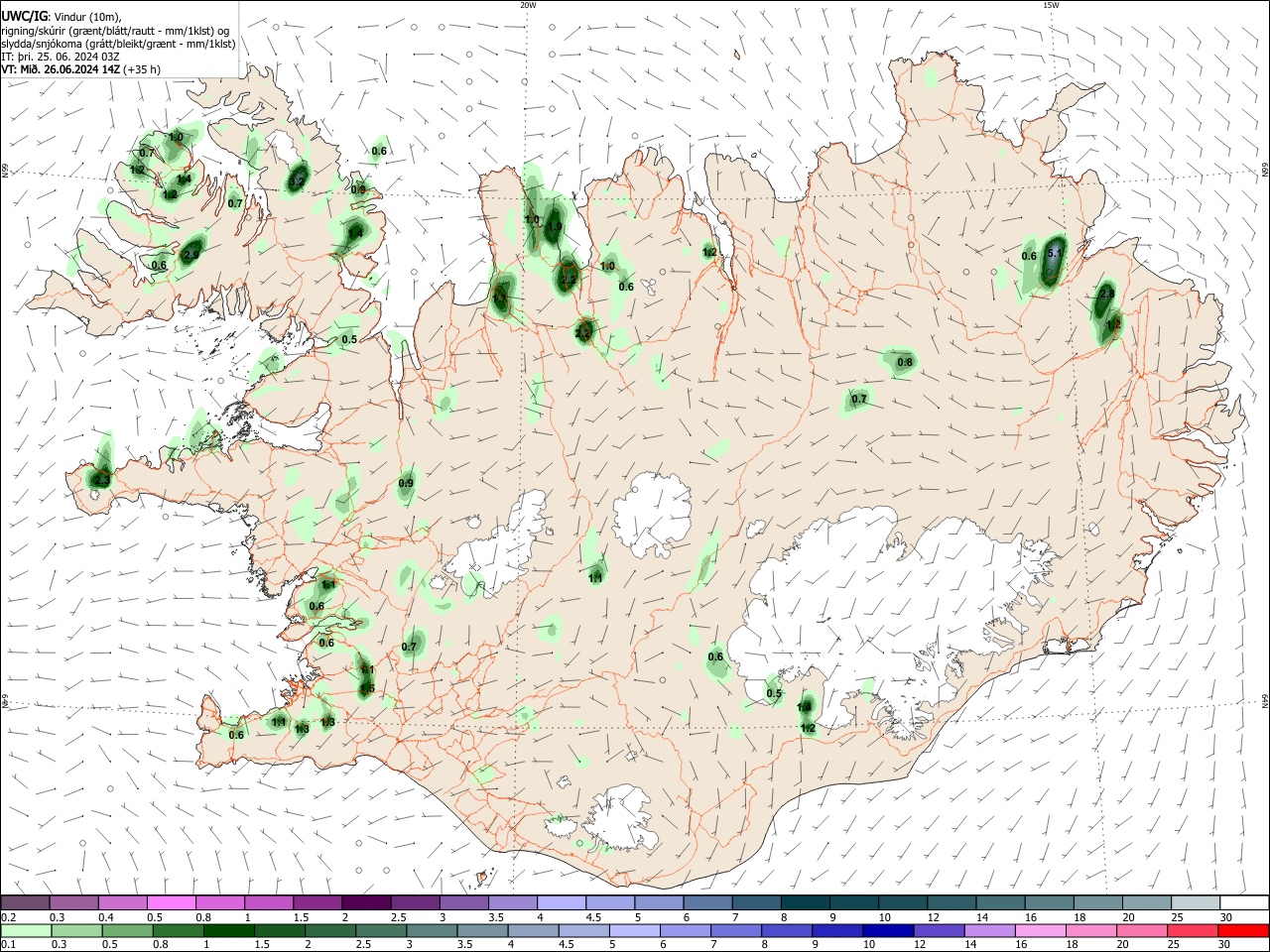Image resolution: width=1270 pixels, height=952 pixels.
Task: Select the 0.2 label in the upper legend
Action: point(8,917)
